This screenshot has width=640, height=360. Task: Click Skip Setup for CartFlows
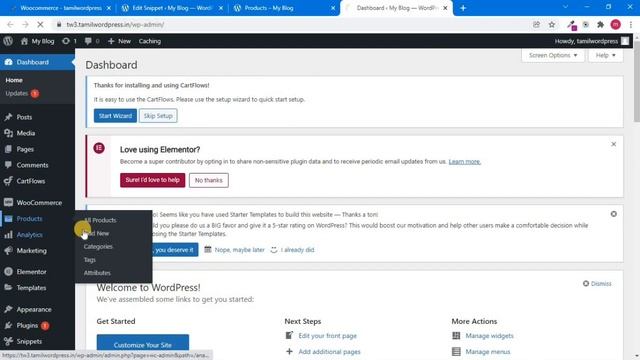[x=158, y=116]
